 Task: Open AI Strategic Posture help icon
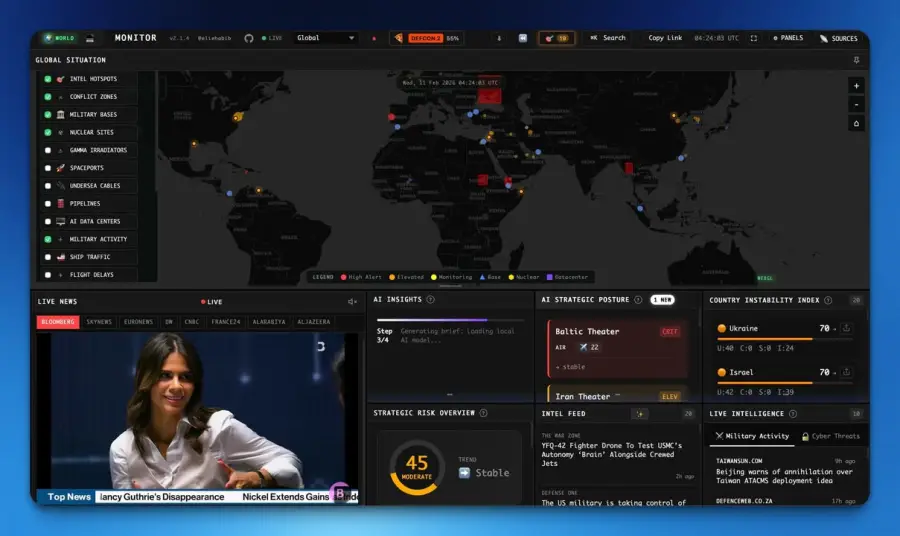coord(638,300)
